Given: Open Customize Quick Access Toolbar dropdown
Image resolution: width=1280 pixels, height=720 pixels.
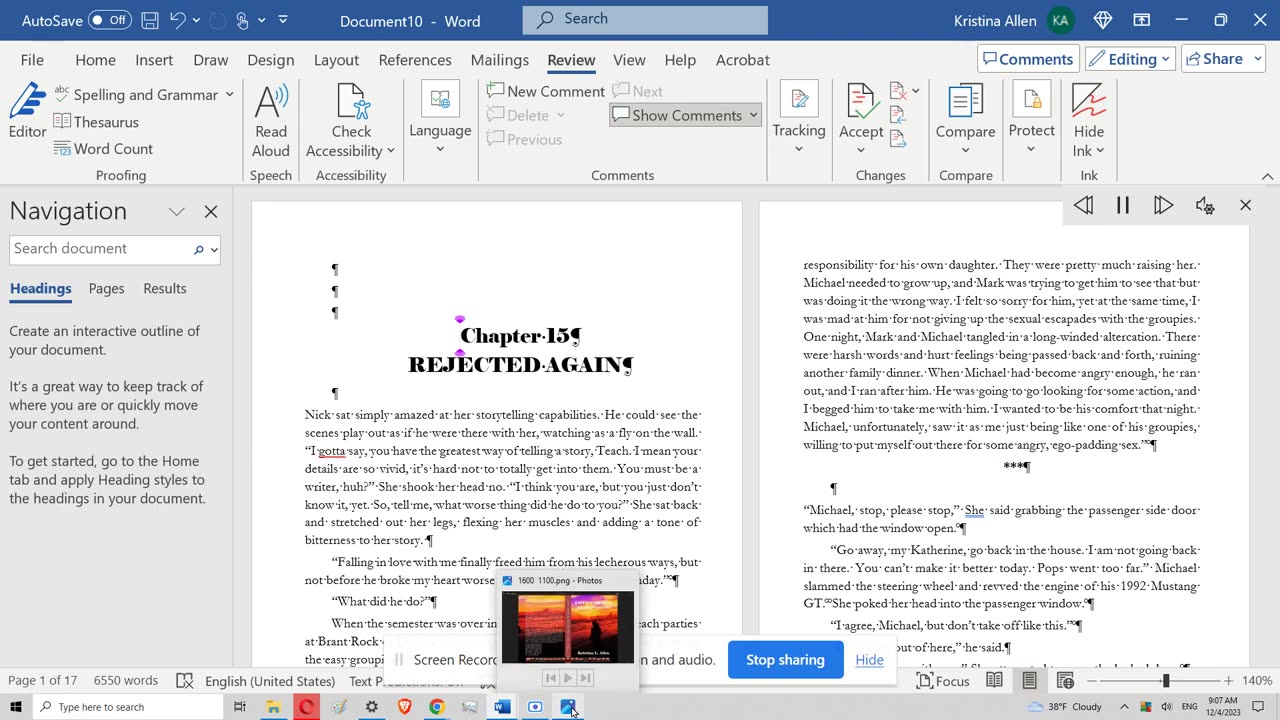Looking at the screenshot, I should 283,20.
